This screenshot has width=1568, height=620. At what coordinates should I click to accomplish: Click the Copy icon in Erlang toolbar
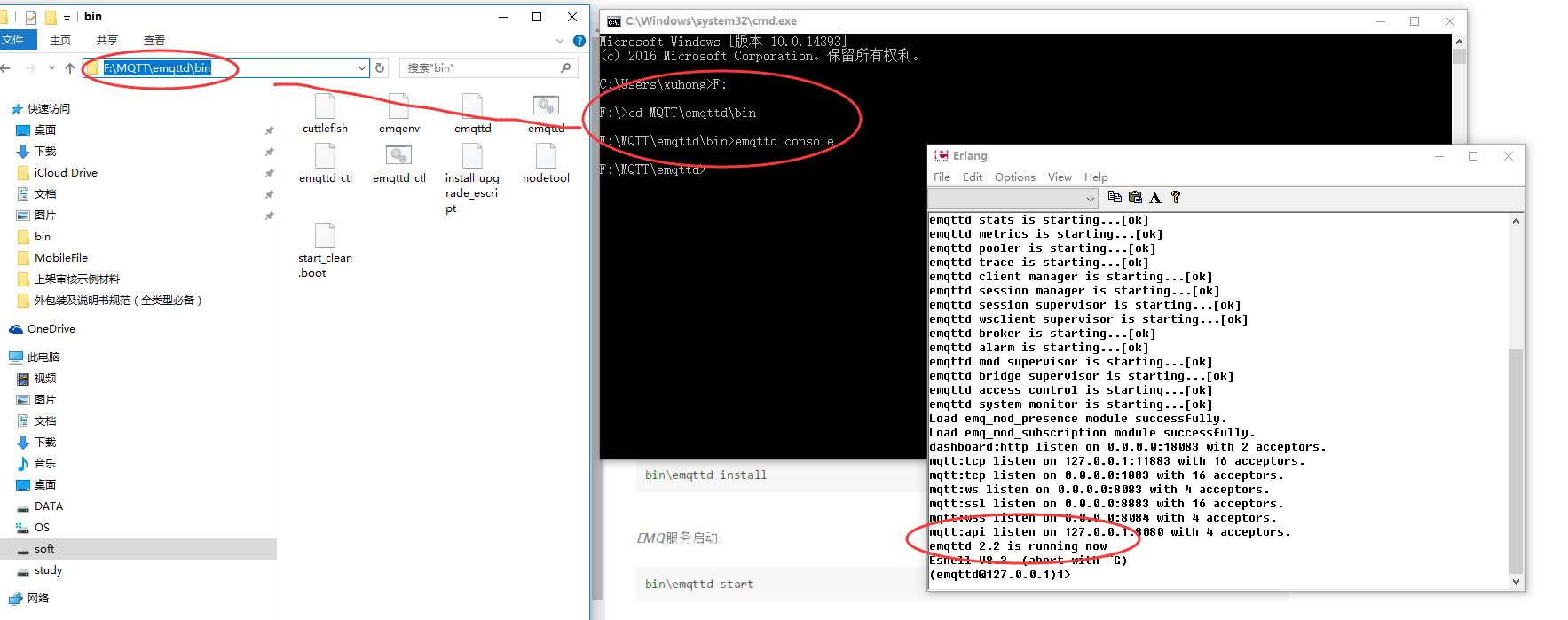pyautogui.click(x=1115, y=197)
